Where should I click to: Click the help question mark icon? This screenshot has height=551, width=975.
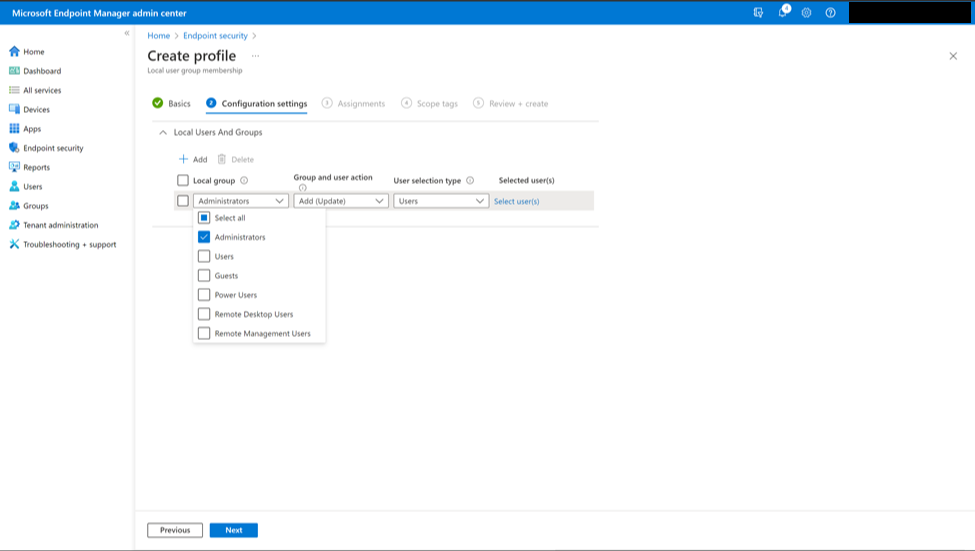pyautogui.click(x=830, y=12)
